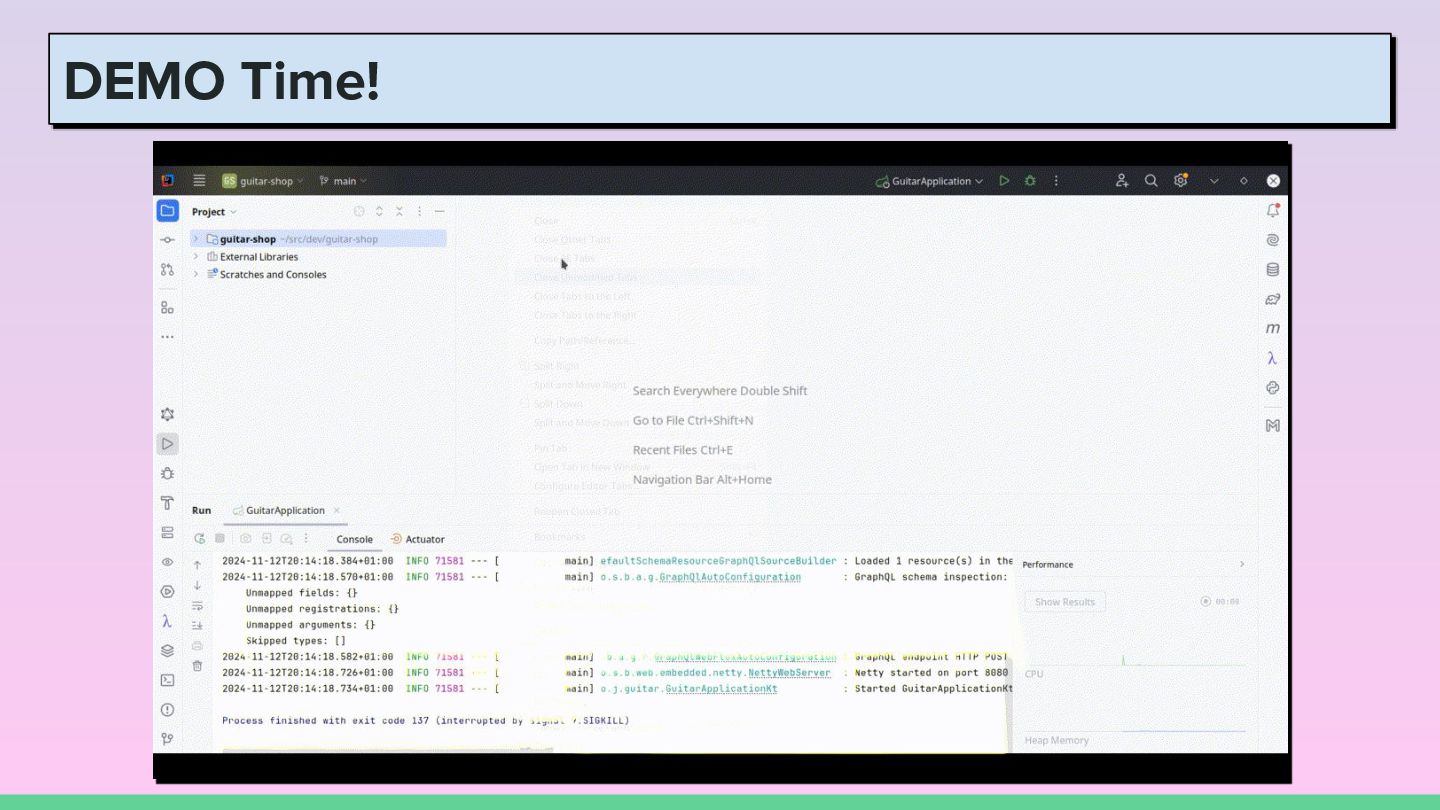
Task: Open the Database tool window icon
Action: pos(1273,269)
